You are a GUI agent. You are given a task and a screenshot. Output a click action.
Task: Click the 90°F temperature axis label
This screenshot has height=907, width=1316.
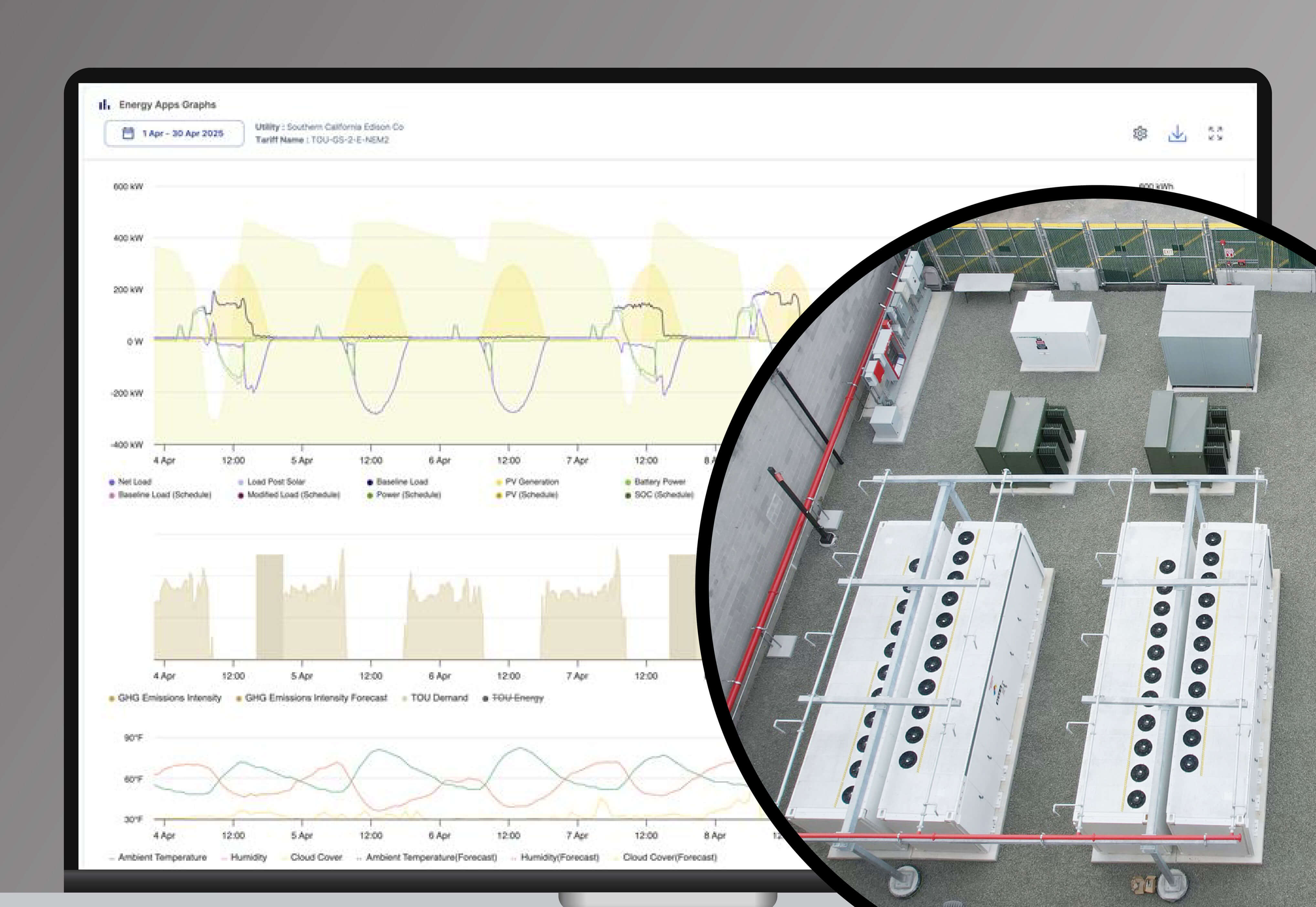(x=133, y=738)
